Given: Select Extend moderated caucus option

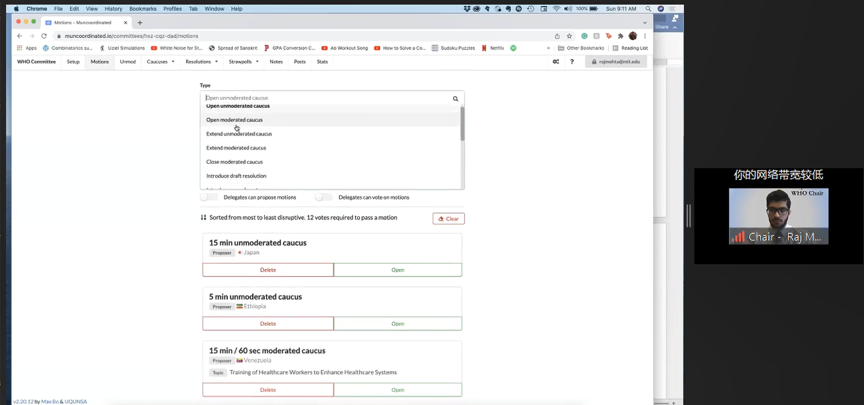Looking at the screenshot, I should click(330, 148).
